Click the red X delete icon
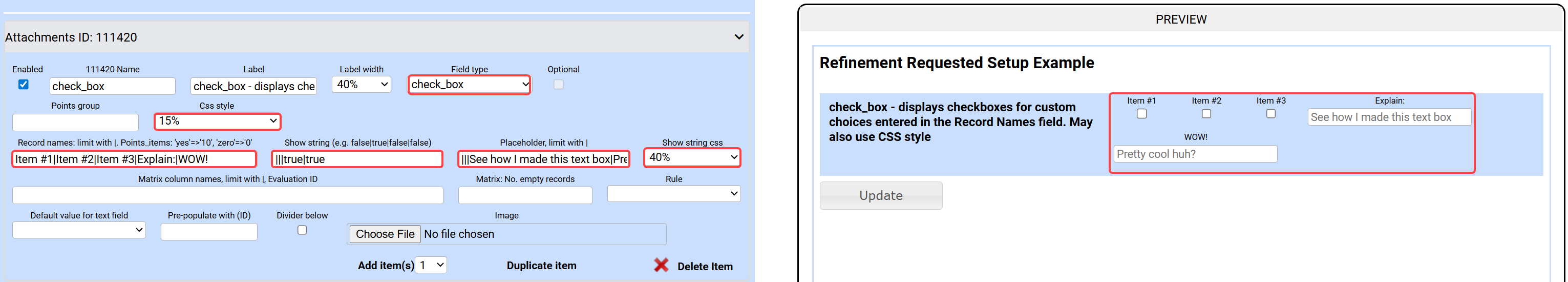1568x282 pixels. coord(661,266)
